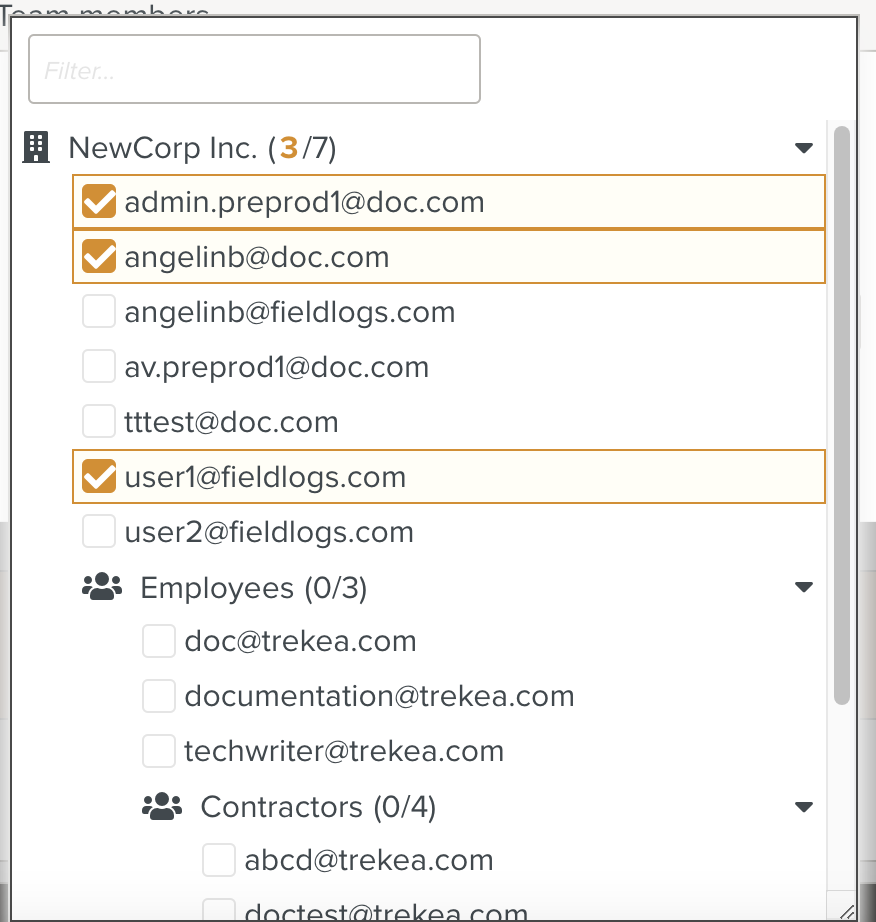Viewport: 876px width, 922px height.
Task: Collapse the Contractors group arrow
Action: (x=804, y=806)
